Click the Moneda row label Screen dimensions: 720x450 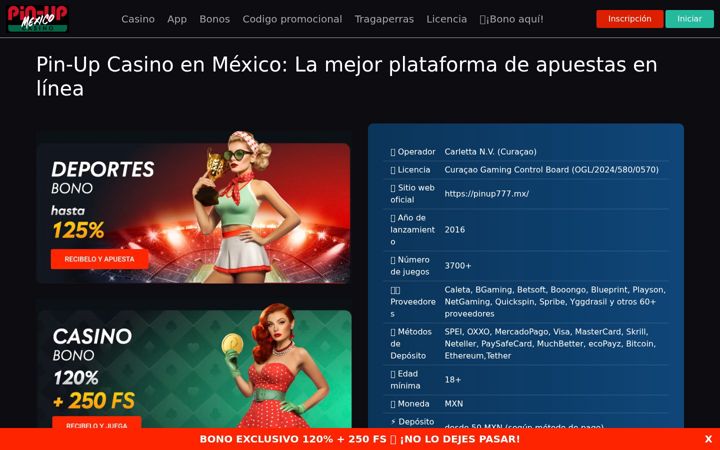[410, 404]
